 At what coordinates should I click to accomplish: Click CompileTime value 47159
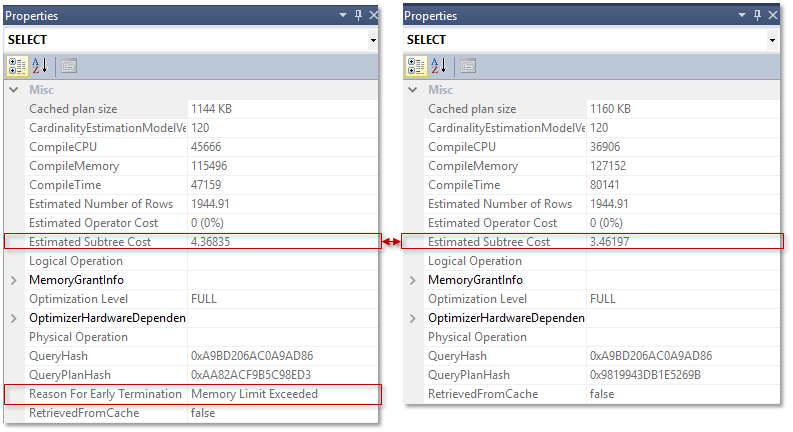point(206,185)
